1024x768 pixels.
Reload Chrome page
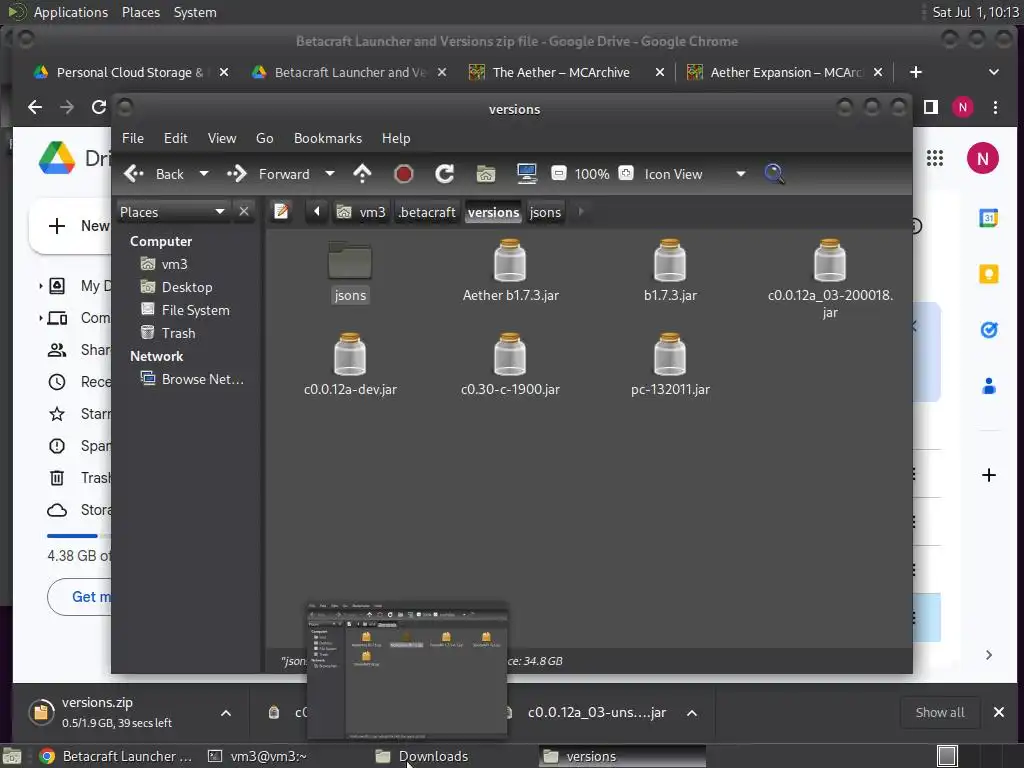point(99,107)
